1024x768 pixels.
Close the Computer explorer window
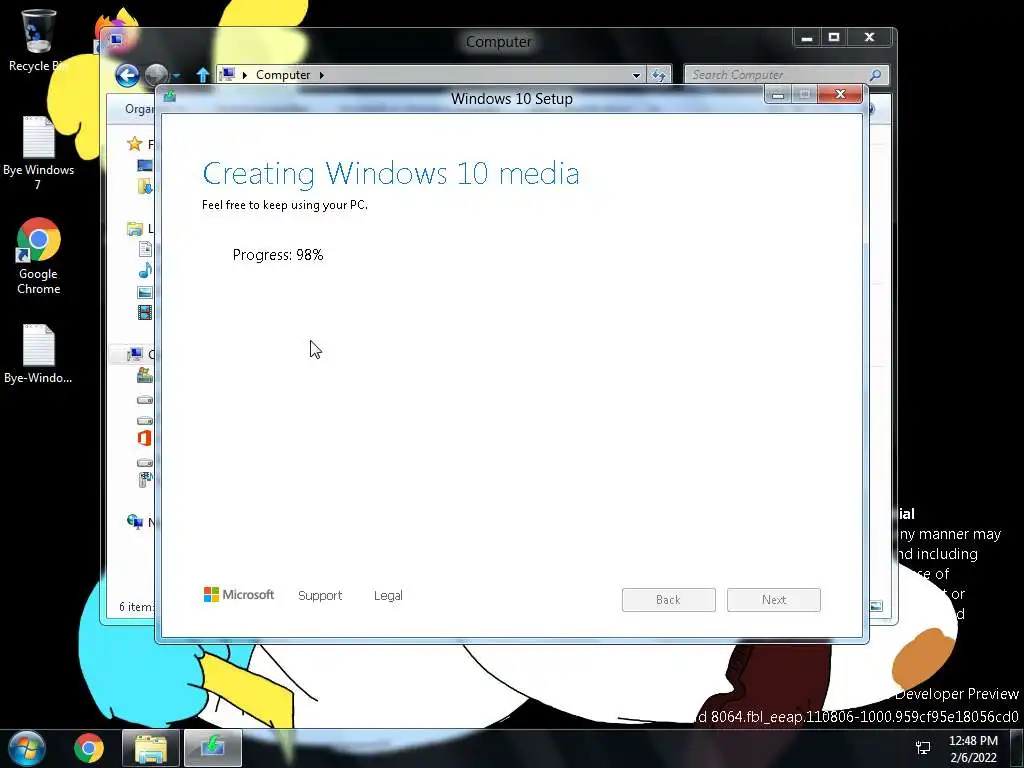pos(869,37)
